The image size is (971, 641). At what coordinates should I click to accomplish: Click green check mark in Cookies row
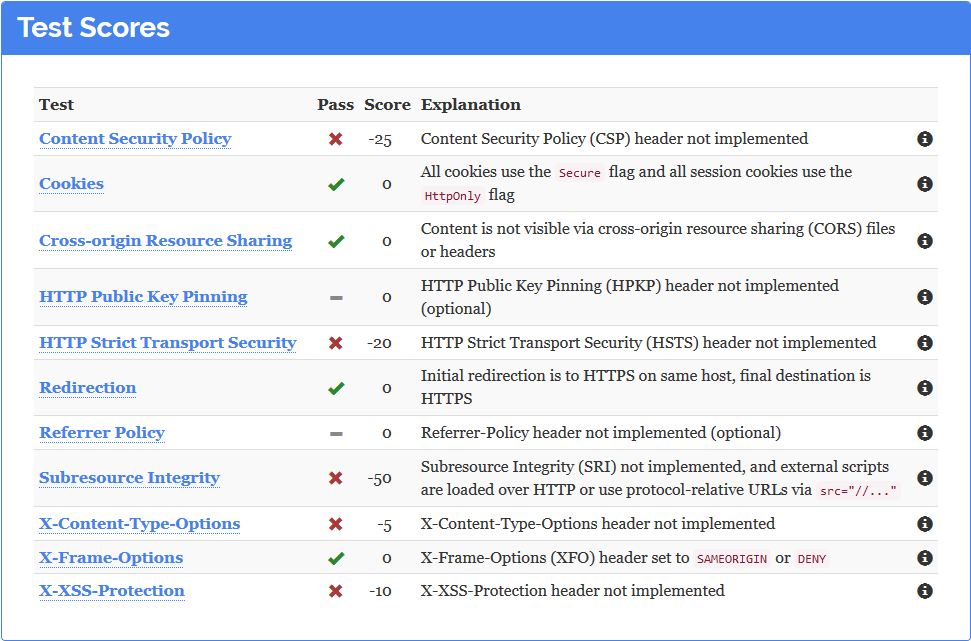coord(336,185)
